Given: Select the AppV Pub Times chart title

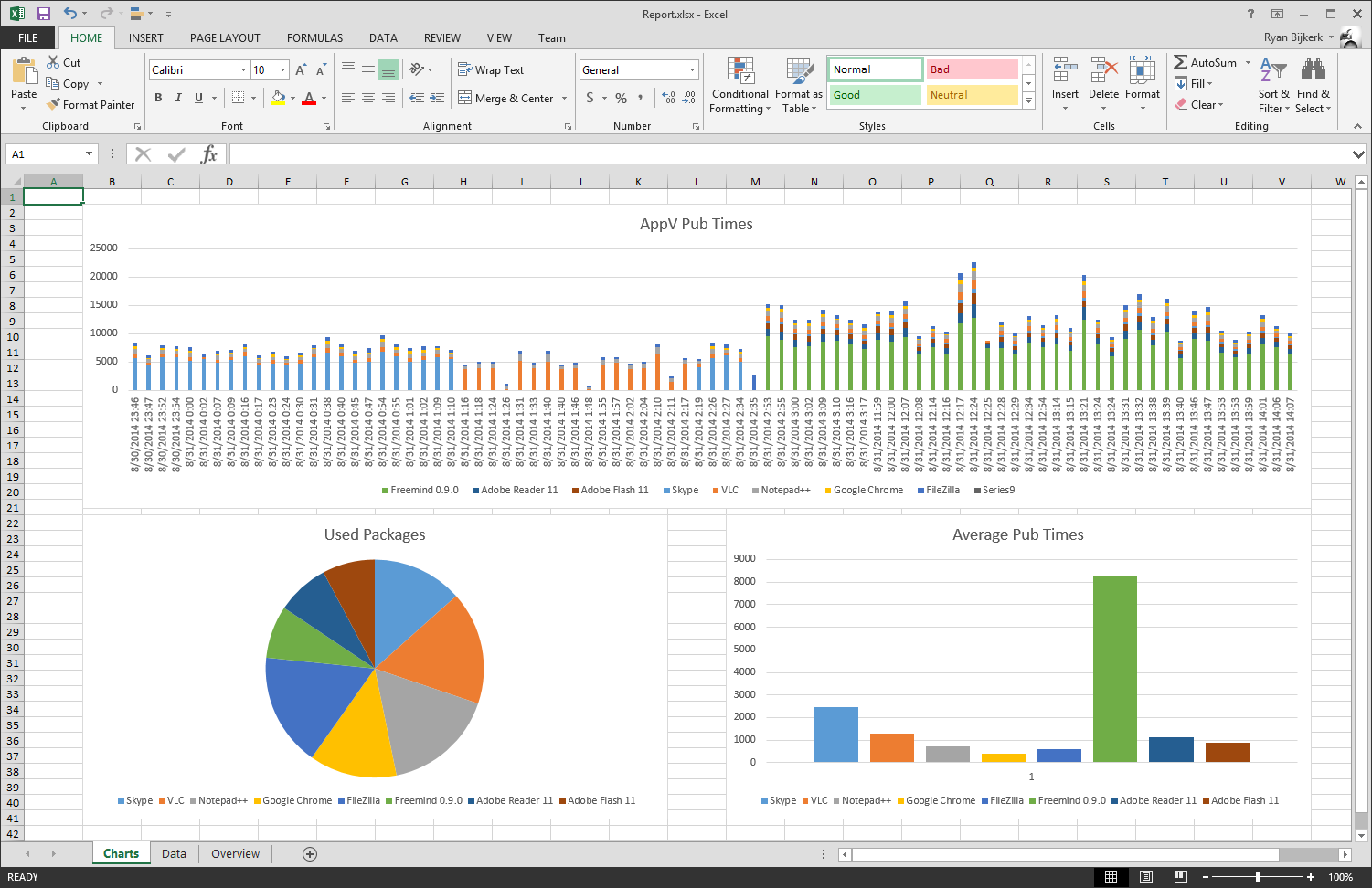Looking at the screenshot, I should [x=697, y=224].
